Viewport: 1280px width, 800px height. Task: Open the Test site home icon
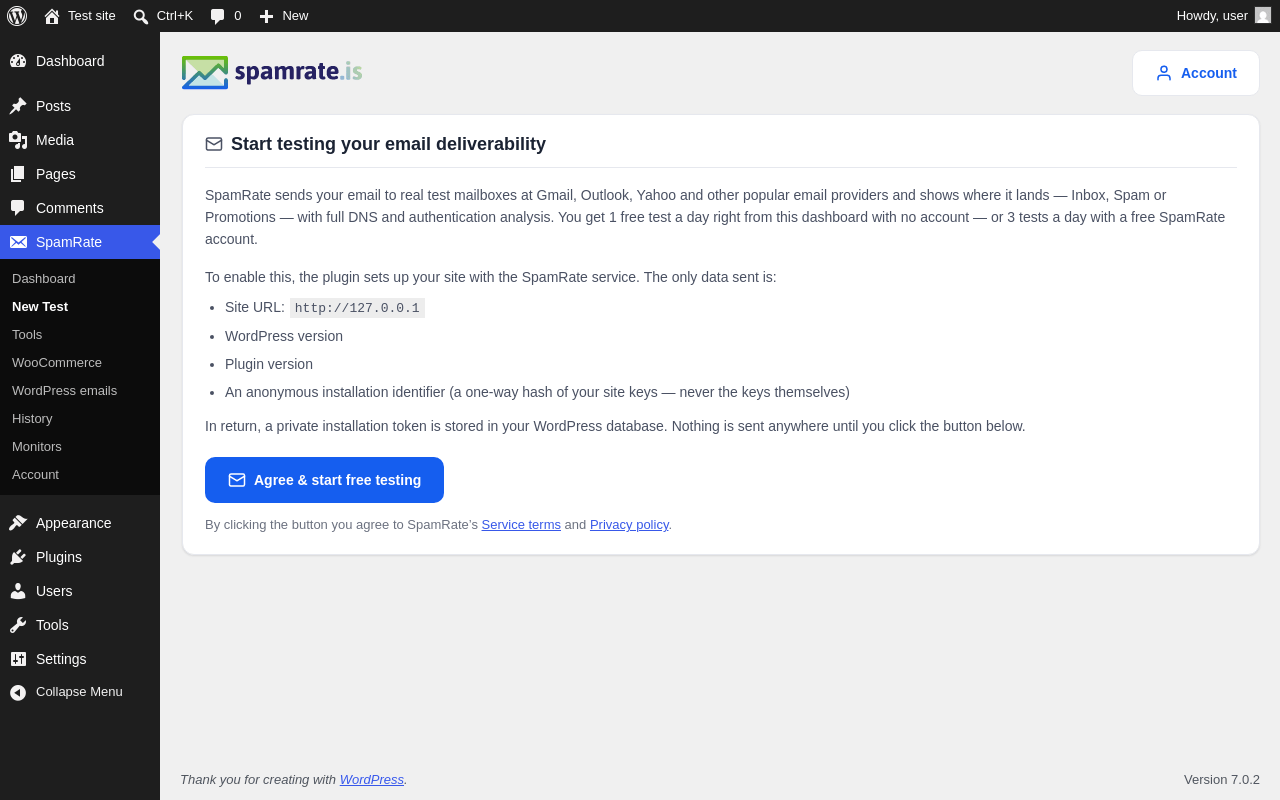pyautogui.click(x=52, y=16)
